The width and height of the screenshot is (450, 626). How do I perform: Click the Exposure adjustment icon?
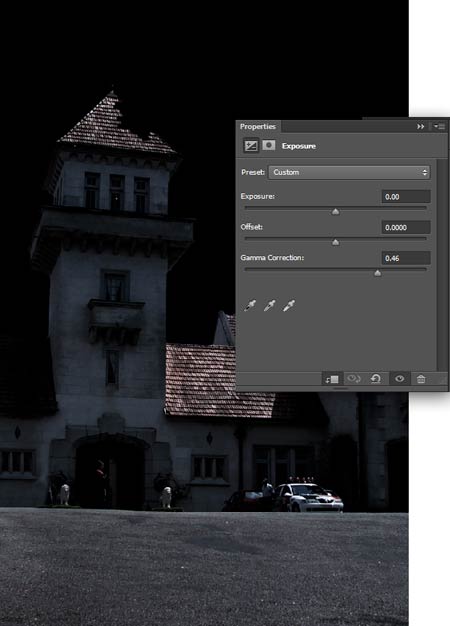tap(251, 146)
